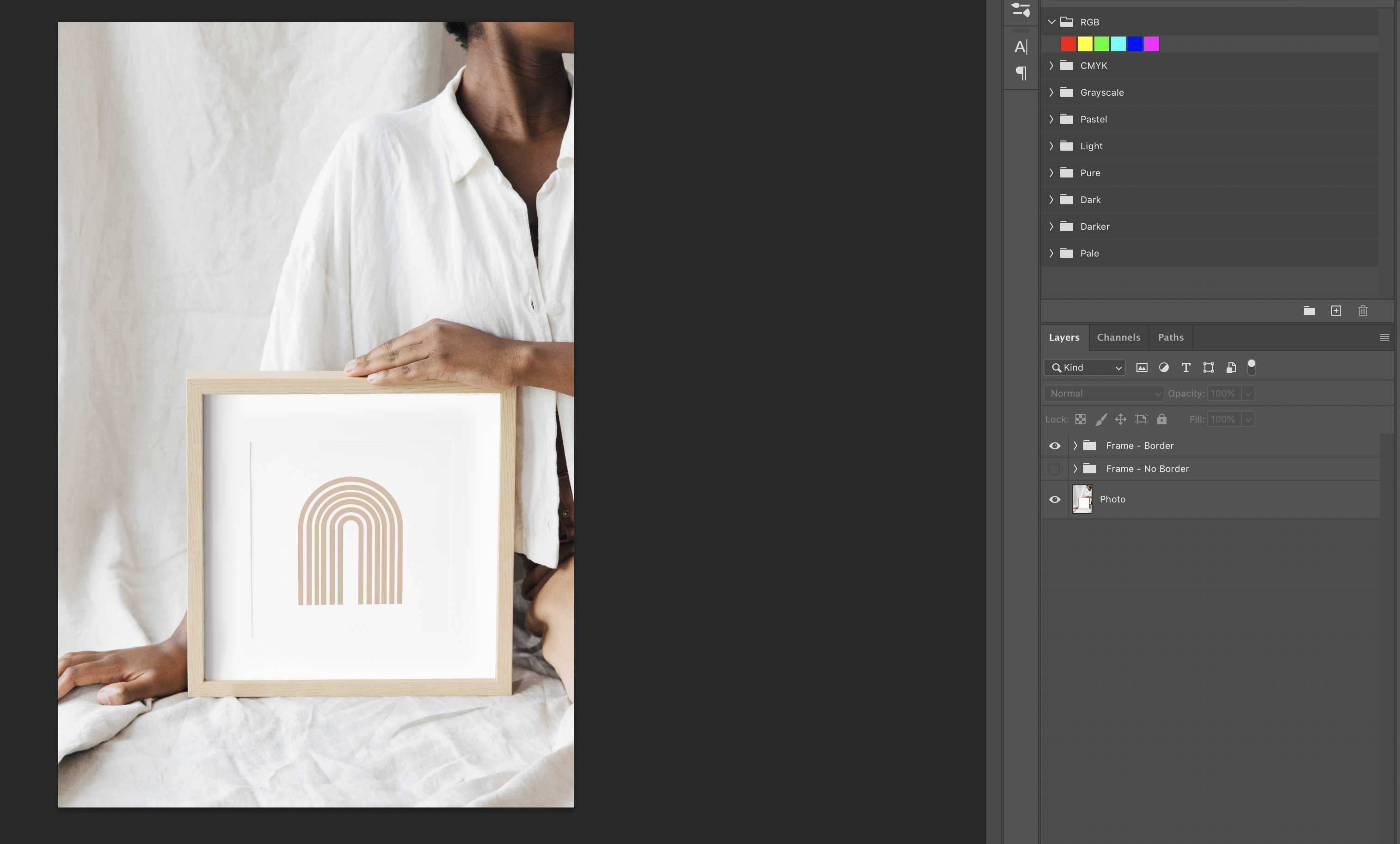Viewport: 1400px width, 844px height.
Task: Show the Frame - No Border group
Action: pos(1055,469)
